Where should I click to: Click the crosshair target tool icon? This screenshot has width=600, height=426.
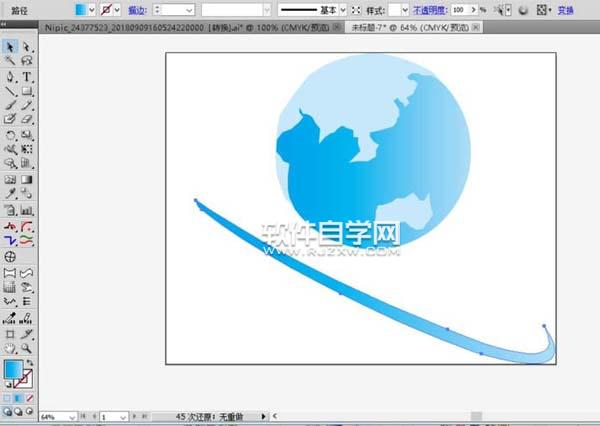point(10,256)
